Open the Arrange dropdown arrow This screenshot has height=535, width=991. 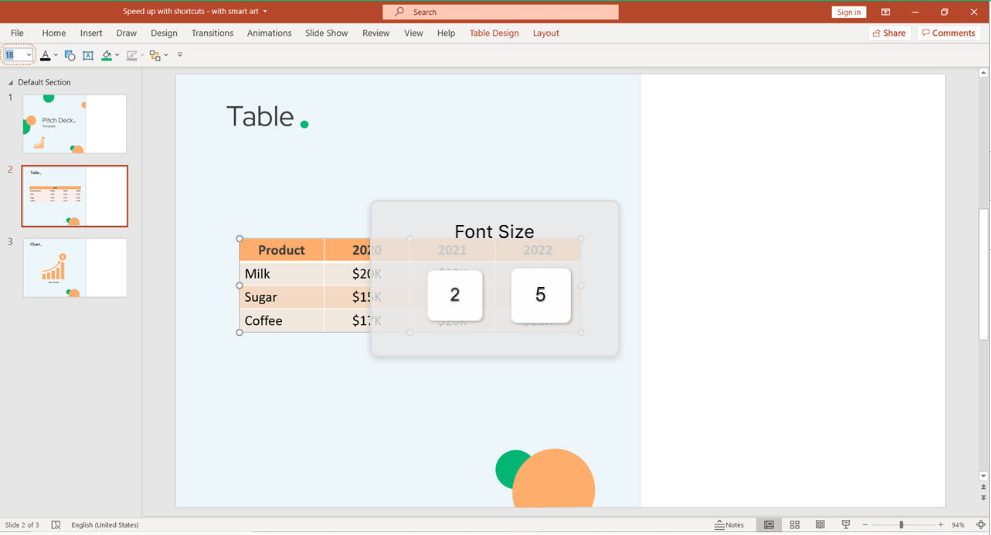(x=166, y=56)
